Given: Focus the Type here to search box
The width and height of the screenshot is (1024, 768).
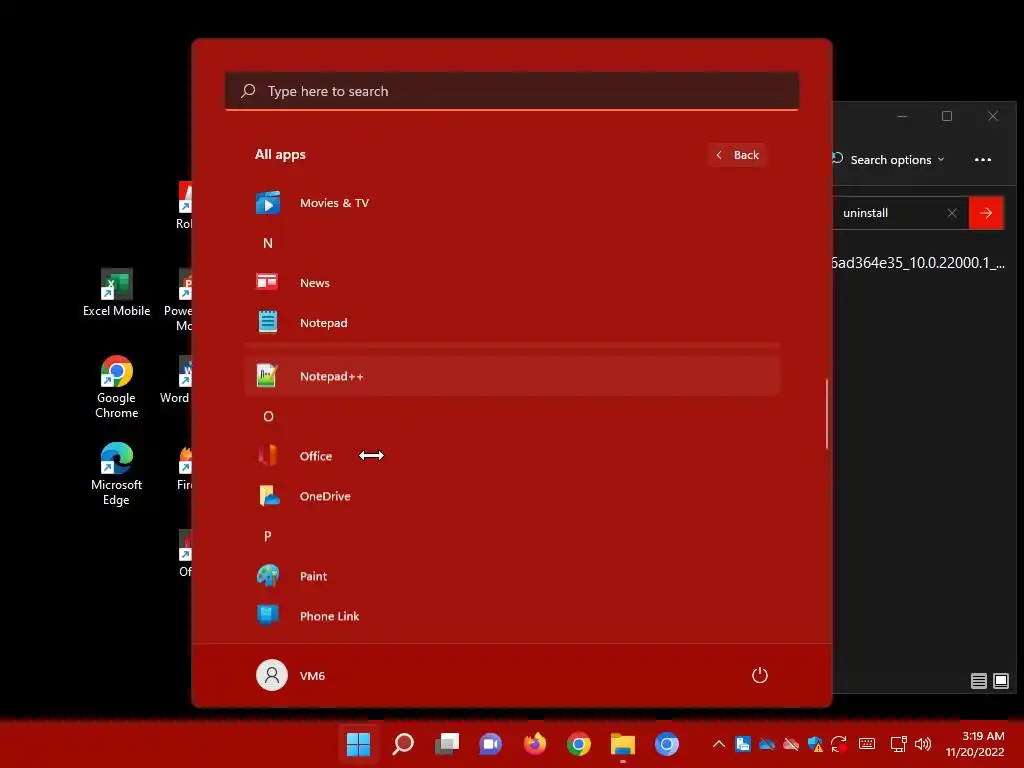Looking at the screenshot, I should click(512, 91).
